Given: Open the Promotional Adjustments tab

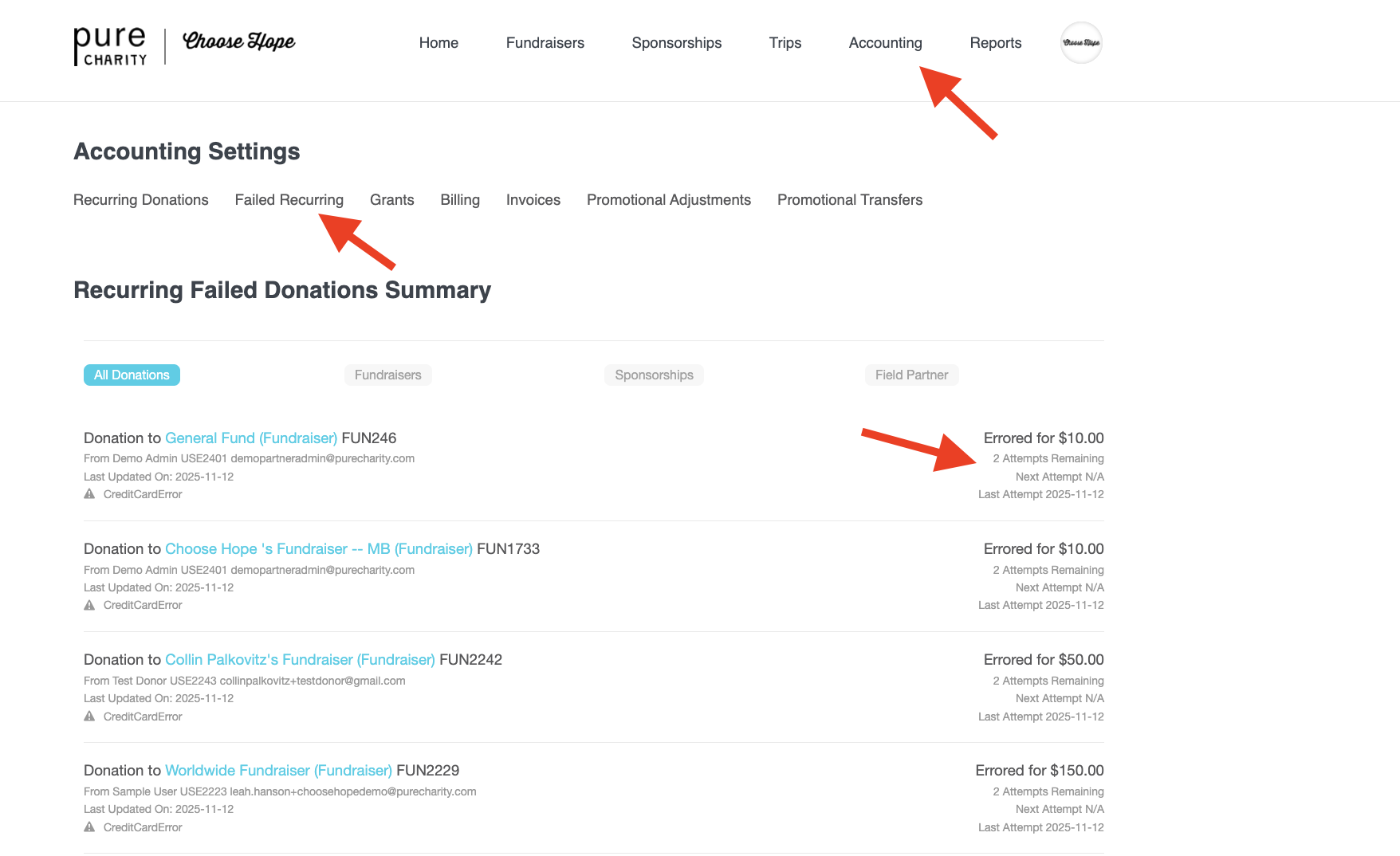Looking at the screenshot, I should [x=668, y=200].
